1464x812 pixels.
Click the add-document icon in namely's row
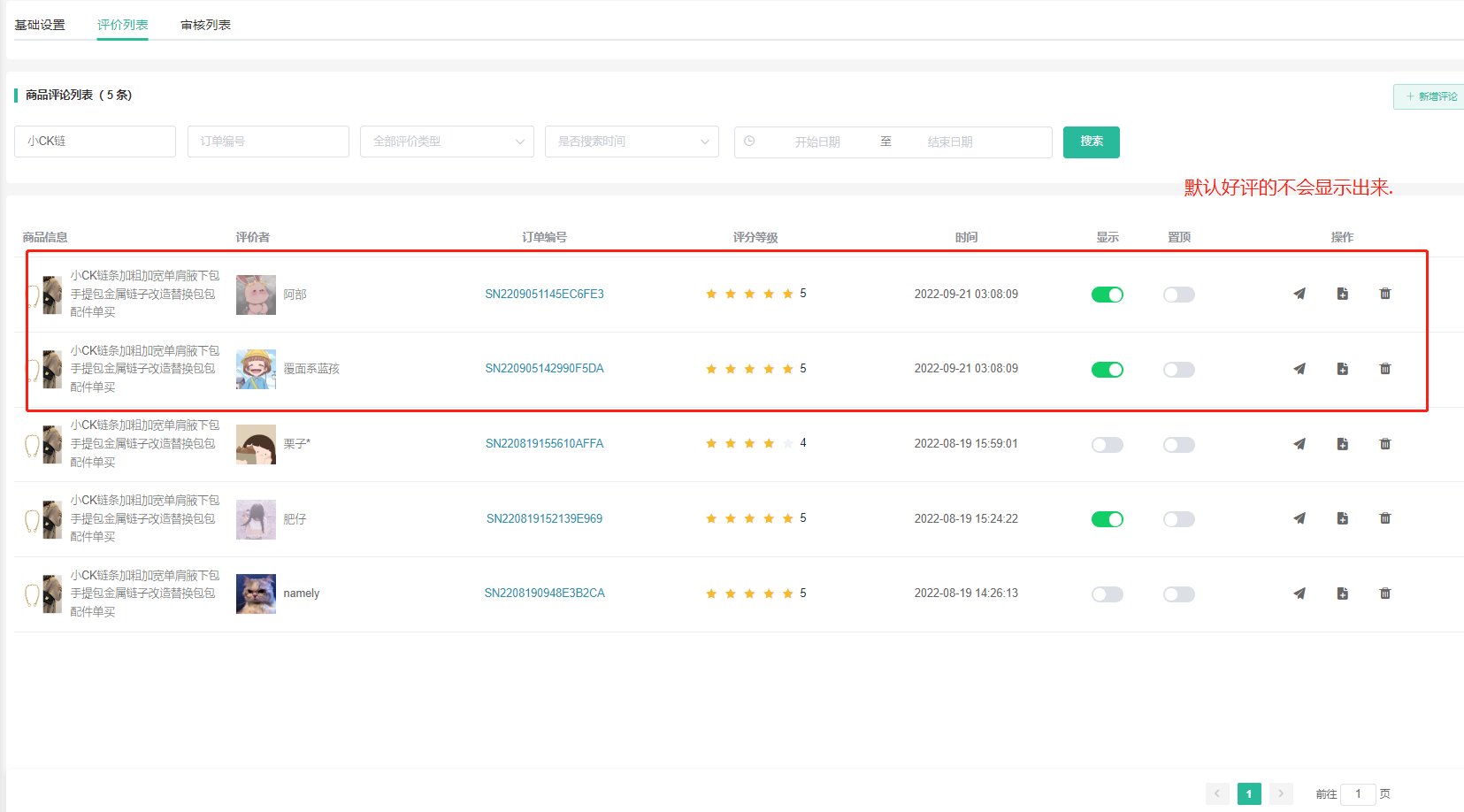(x=1342, y=594)
